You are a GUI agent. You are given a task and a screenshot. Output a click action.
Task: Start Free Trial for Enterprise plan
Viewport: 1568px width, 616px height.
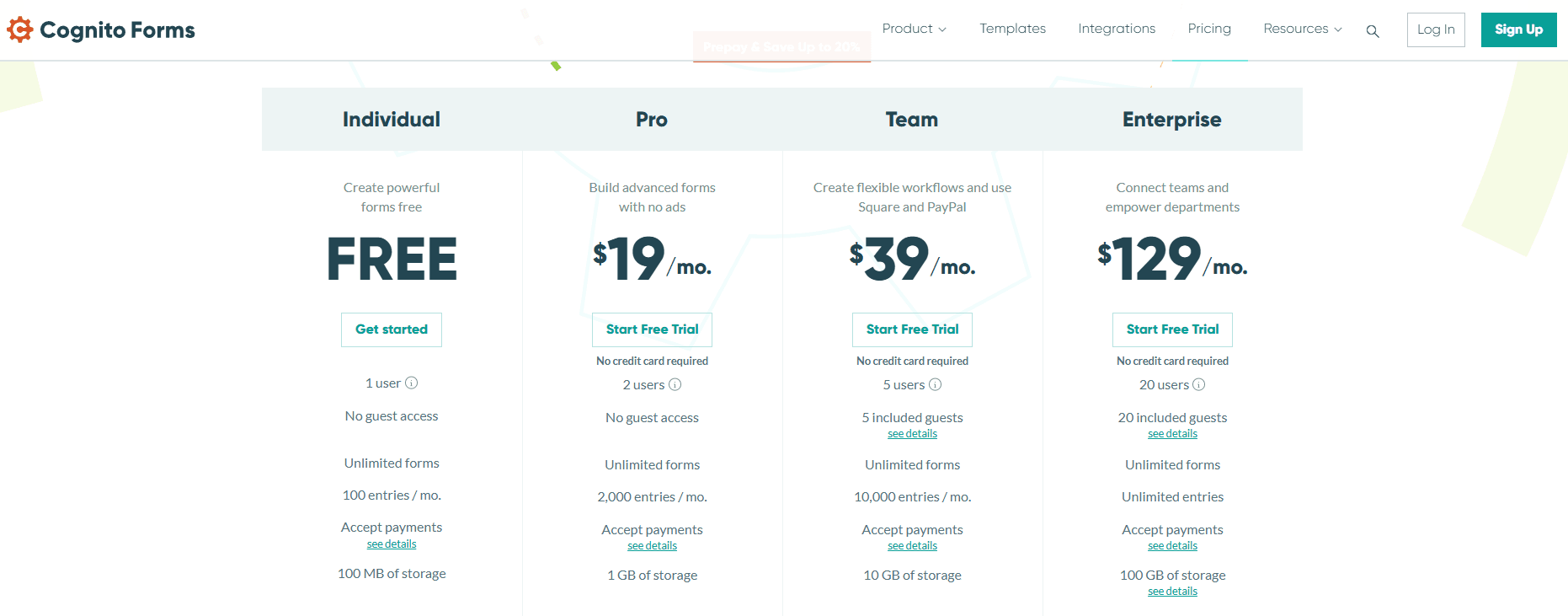pyautogui.click(x=1173, y=329)
